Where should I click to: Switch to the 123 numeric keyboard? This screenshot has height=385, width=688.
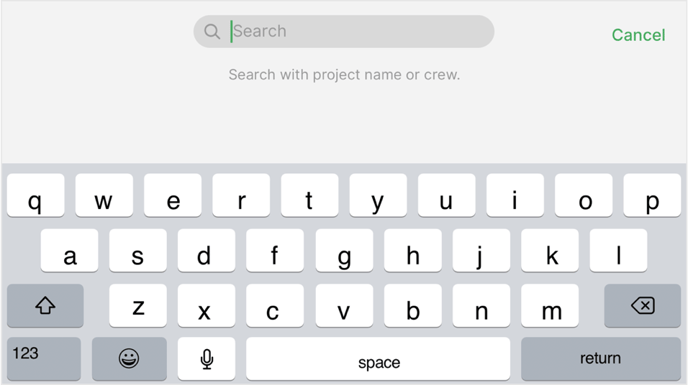click(x=44, y=358)
